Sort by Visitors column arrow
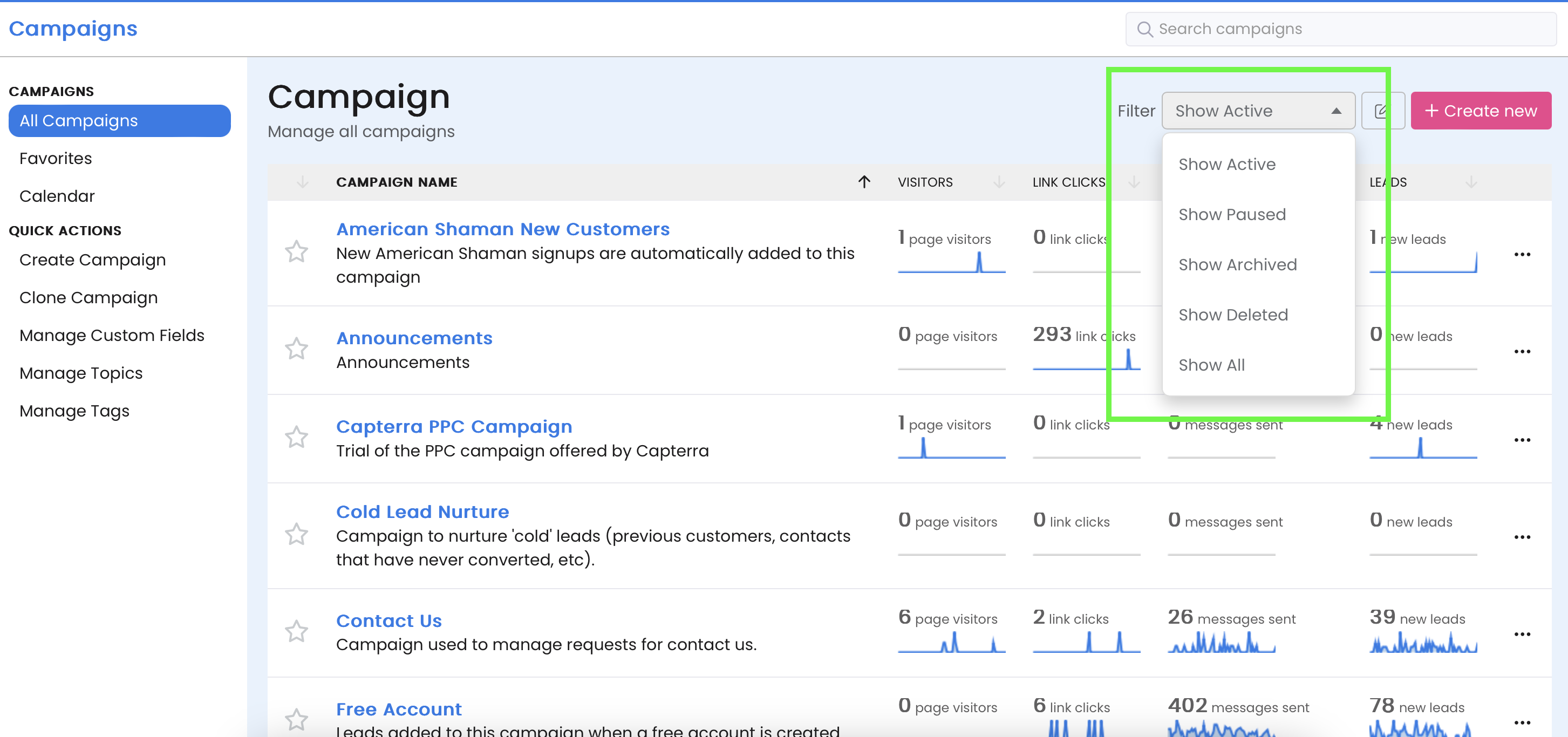 click(x=999, y=182)
